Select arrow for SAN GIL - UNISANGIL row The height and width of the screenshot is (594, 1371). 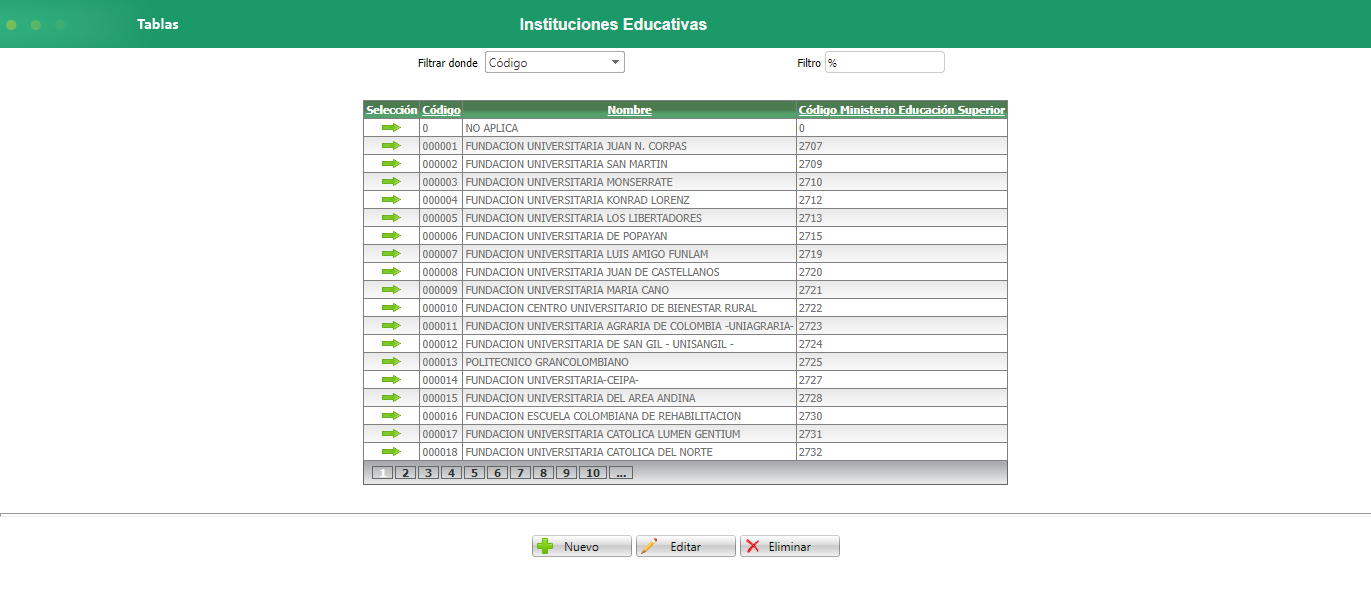coord(391,344)
